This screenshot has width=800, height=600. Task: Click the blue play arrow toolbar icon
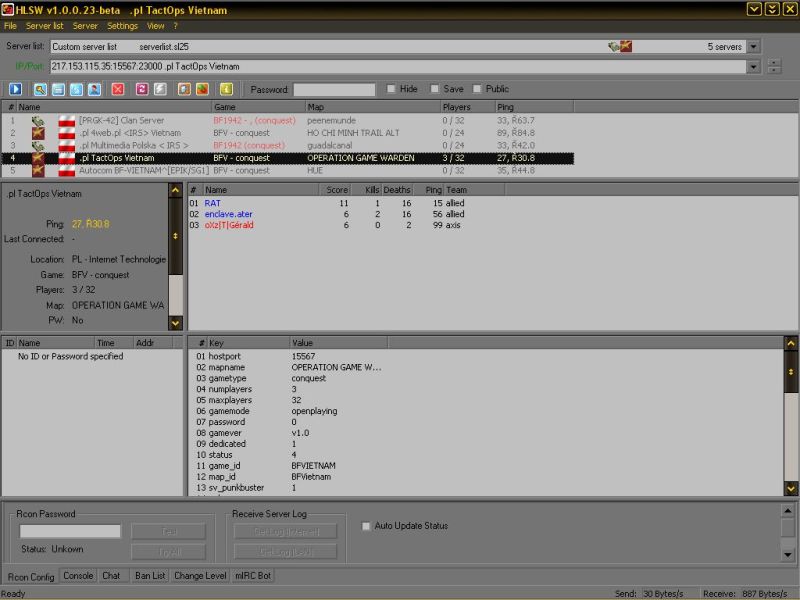click(x=15, y=89)
